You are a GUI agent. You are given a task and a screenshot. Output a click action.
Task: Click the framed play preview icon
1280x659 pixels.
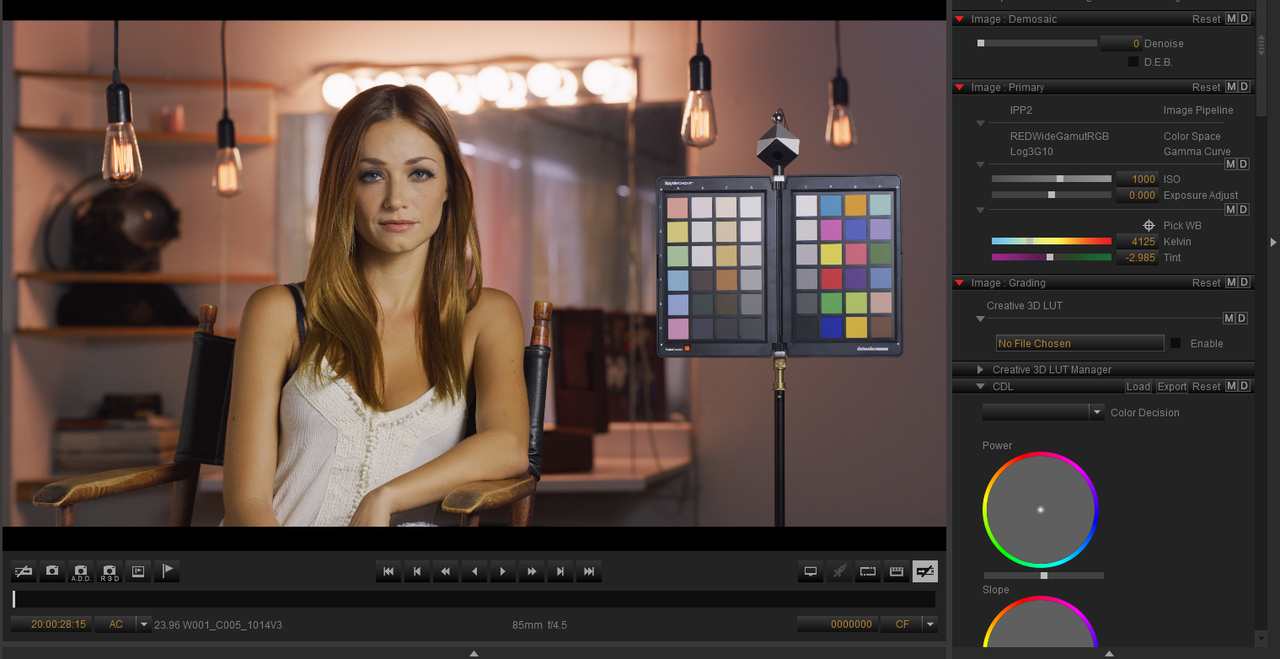click(x=138, y=571)
